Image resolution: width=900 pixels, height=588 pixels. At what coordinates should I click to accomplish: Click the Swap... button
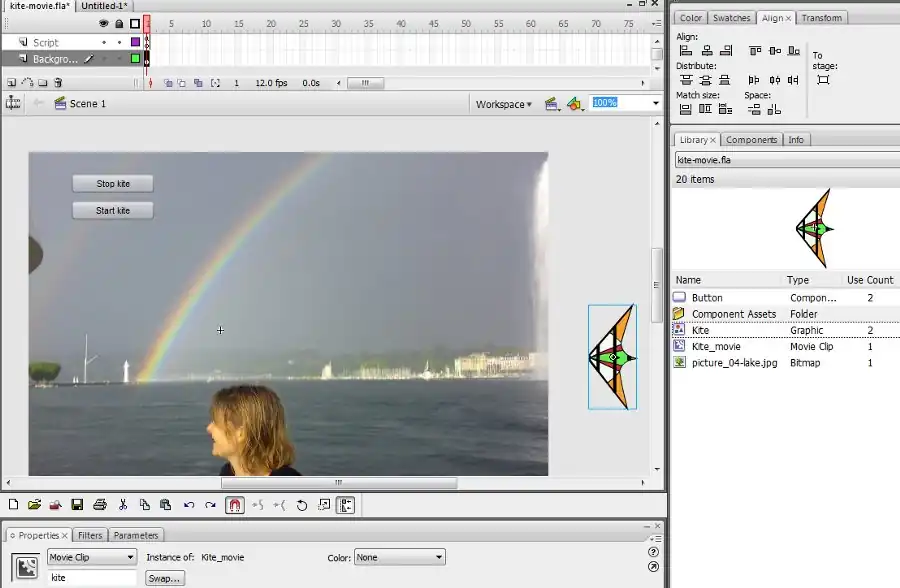[x=165, y=578]
